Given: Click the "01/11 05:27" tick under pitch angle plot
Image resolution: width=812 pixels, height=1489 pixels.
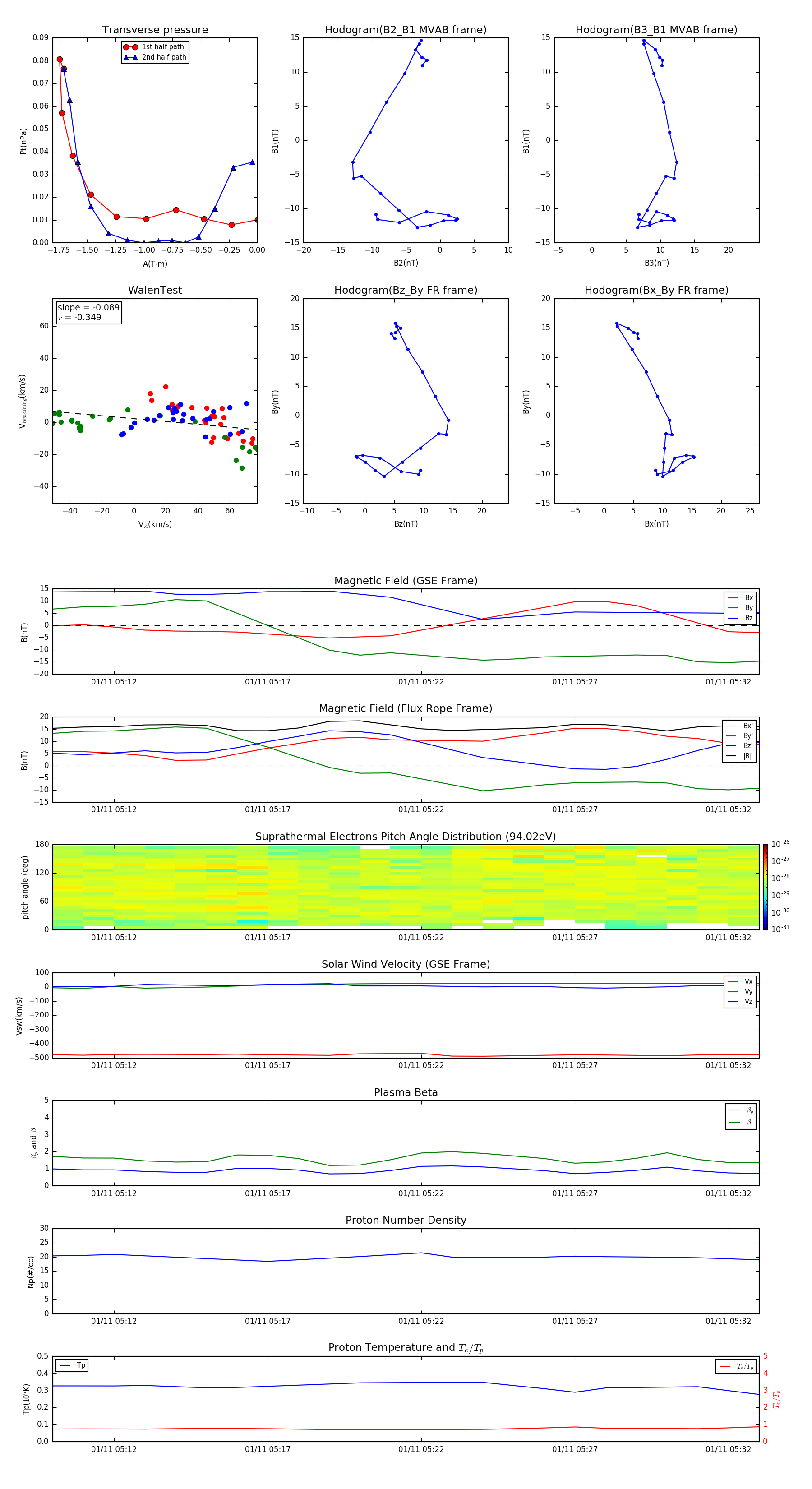Looking at the screenshot, I should [x=575, y=938].
